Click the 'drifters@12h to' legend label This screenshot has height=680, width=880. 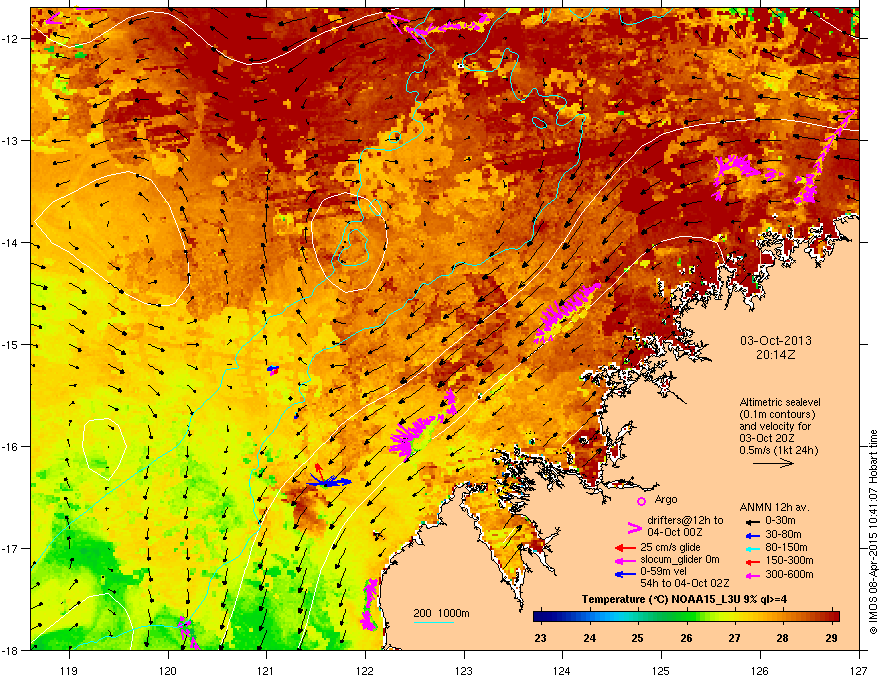point(685,521)
